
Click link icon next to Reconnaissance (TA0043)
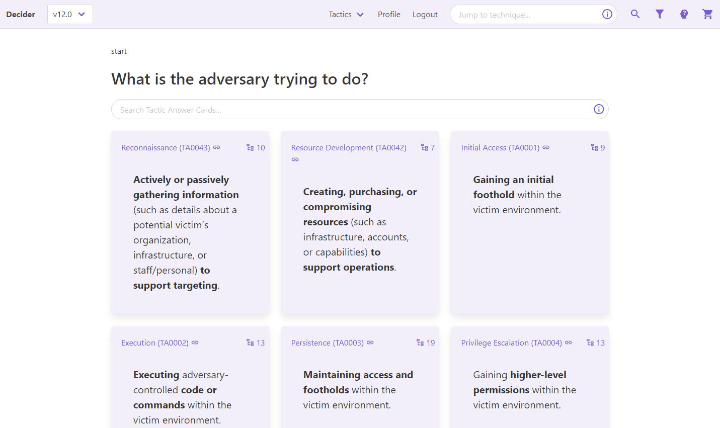tap(217, 148)
